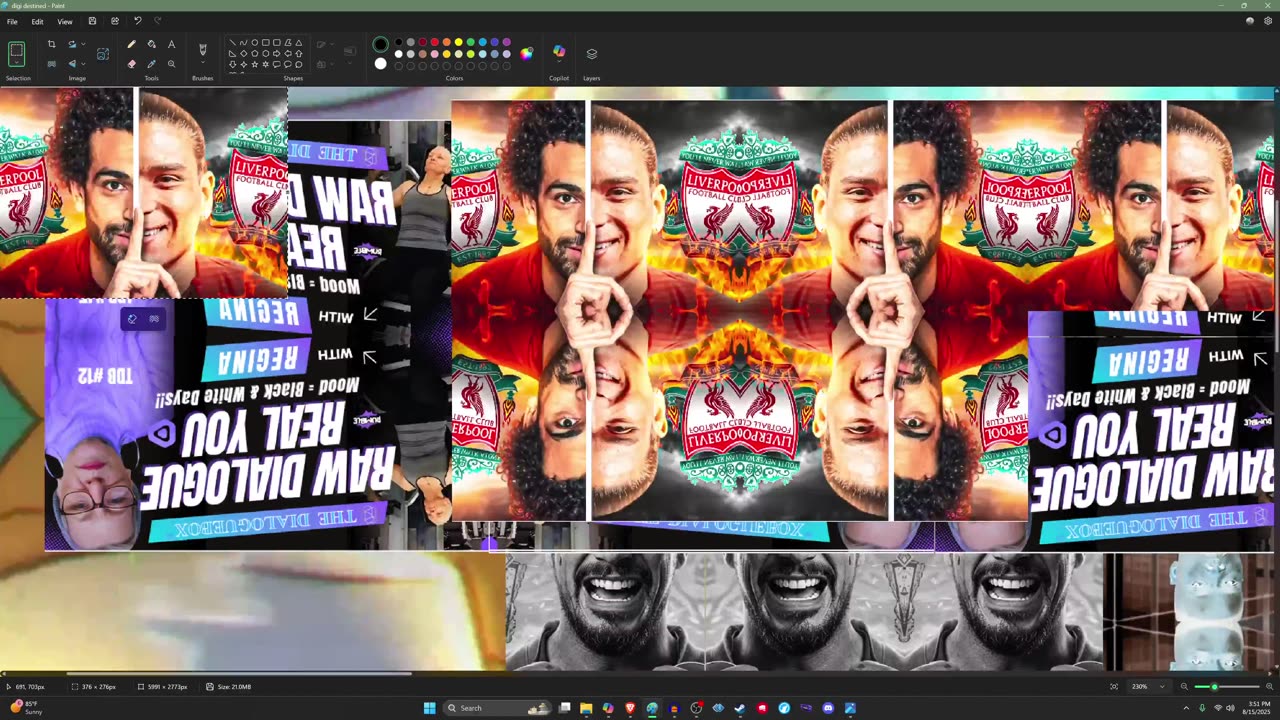Choose the Line shape
The height and width of the screenshot is (720, 1280).
[x=232, y=42]
